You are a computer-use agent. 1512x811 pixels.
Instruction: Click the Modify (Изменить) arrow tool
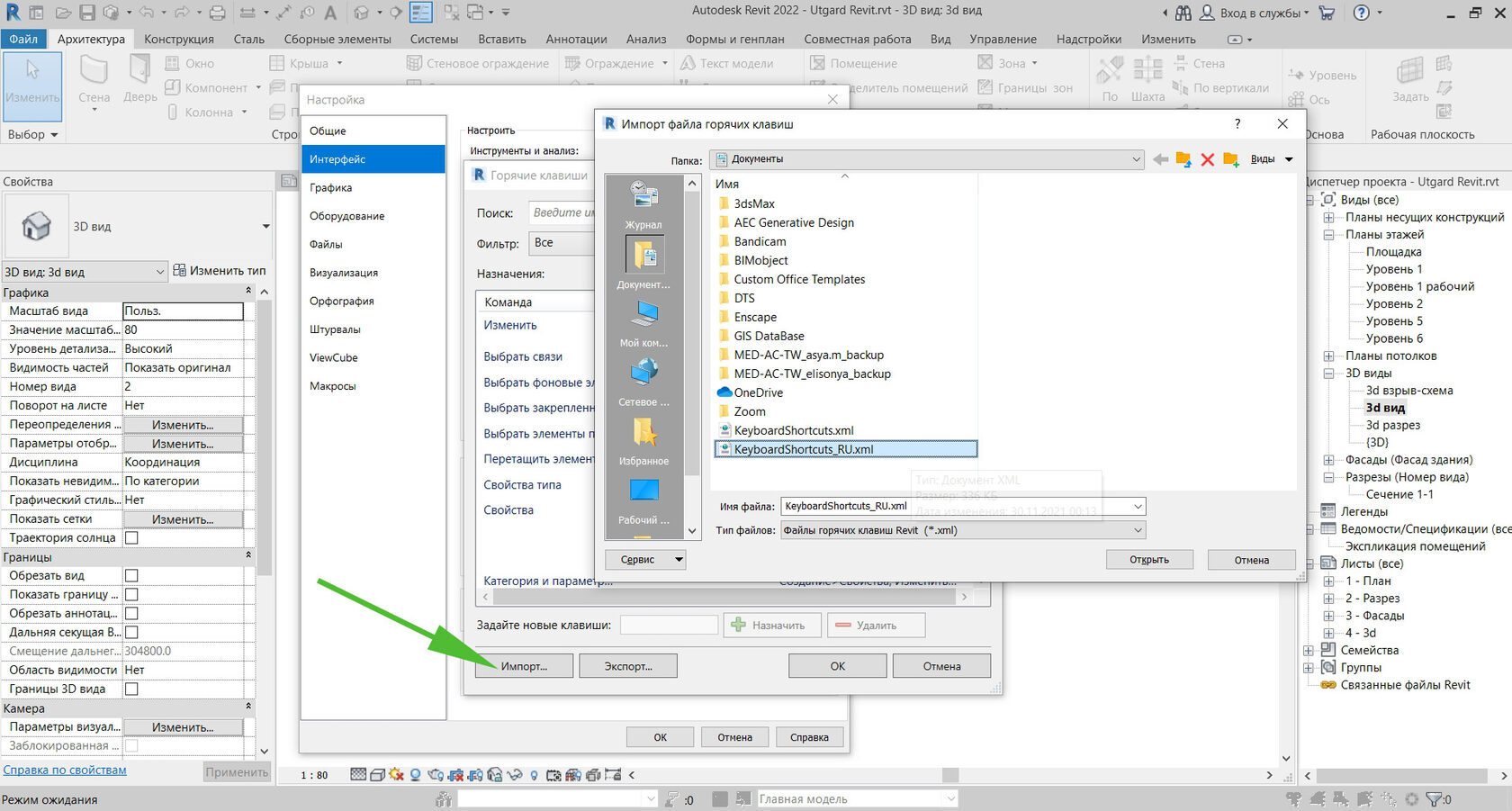(32, 86)
